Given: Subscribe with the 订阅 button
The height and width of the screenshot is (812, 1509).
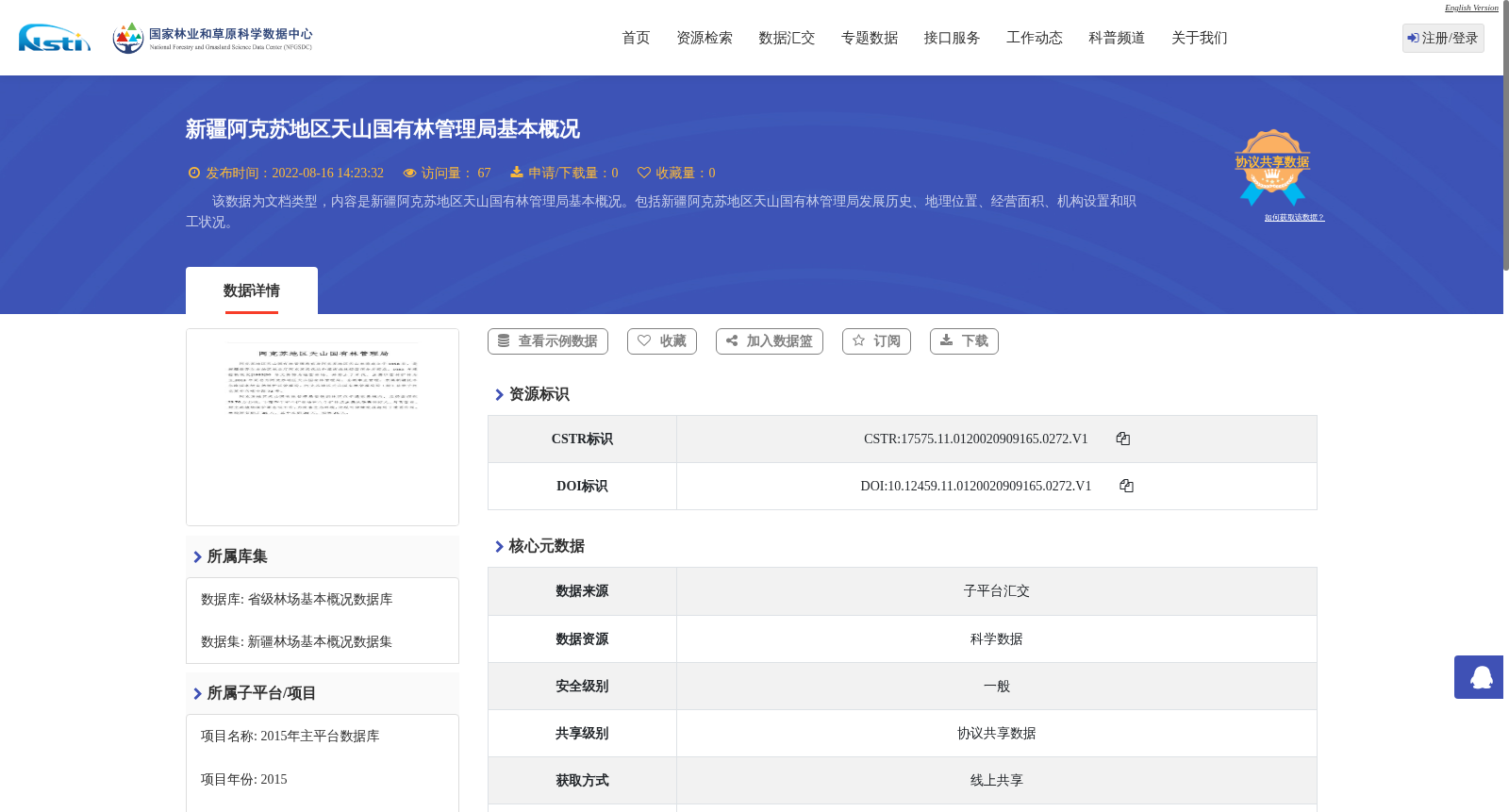Looking at the screenshot, I should point(876,341).
